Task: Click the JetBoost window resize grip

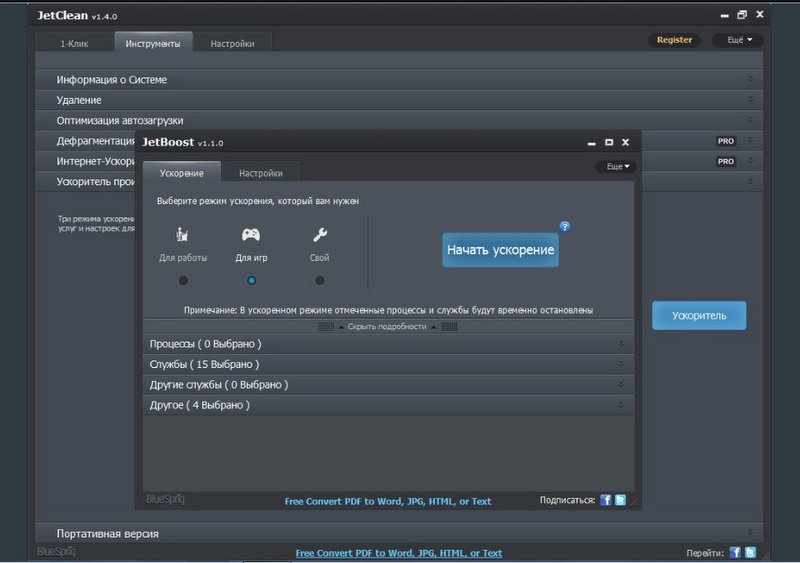Action: tap(634, 502)
